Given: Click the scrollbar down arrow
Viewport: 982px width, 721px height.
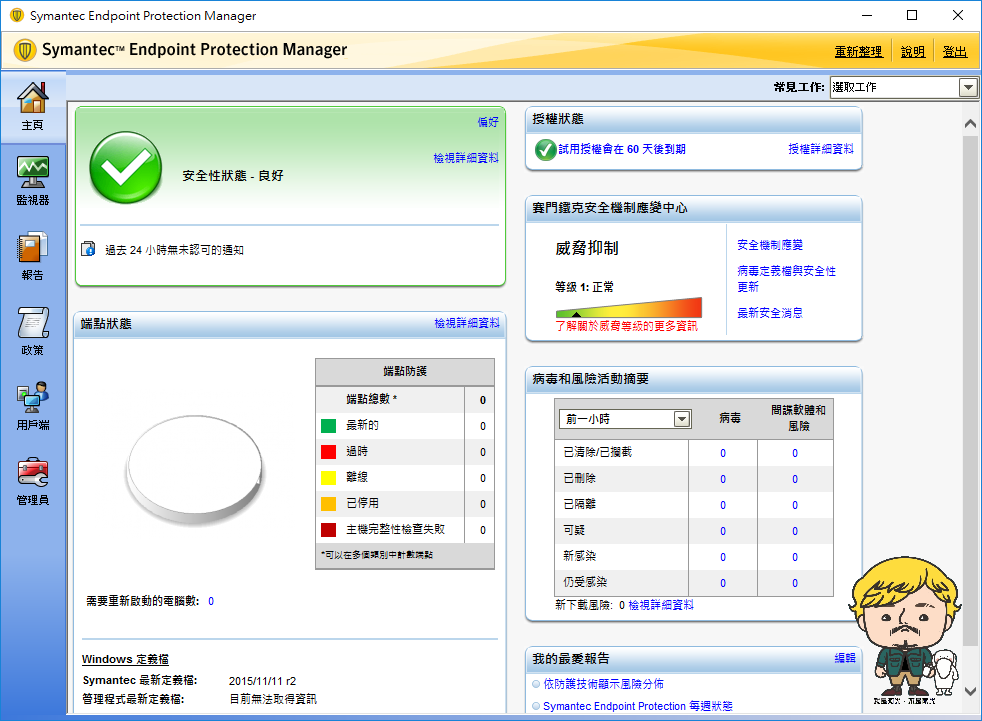Looking at the screenshot, I should click(x=970, y=692).
